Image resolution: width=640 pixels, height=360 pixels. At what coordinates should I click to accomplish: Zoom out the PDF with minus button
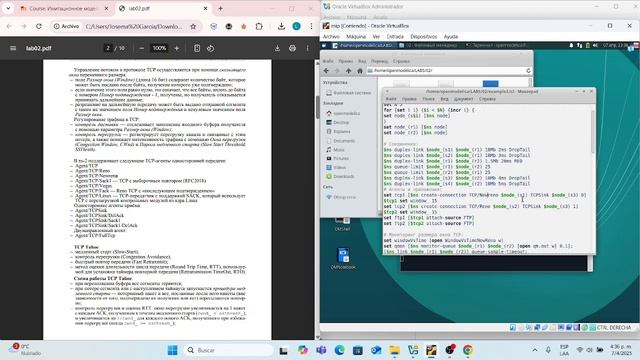(141, 48)
